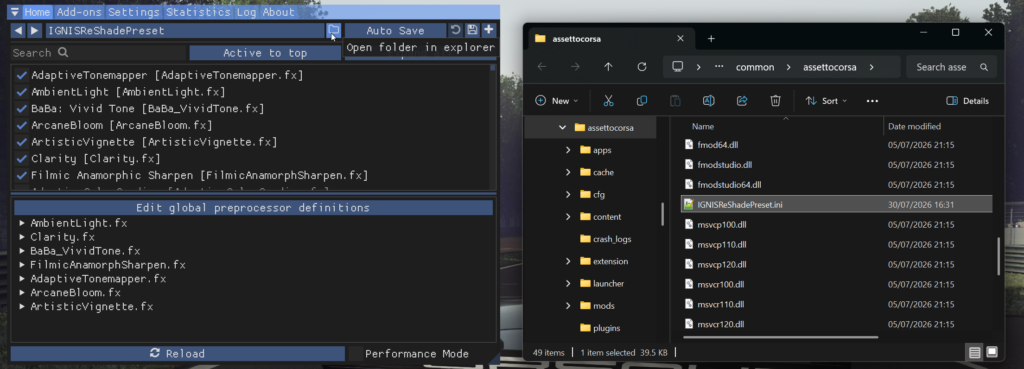Select fmod64.dll file icon
The image size is (1024, 369).
pos(688,144)
